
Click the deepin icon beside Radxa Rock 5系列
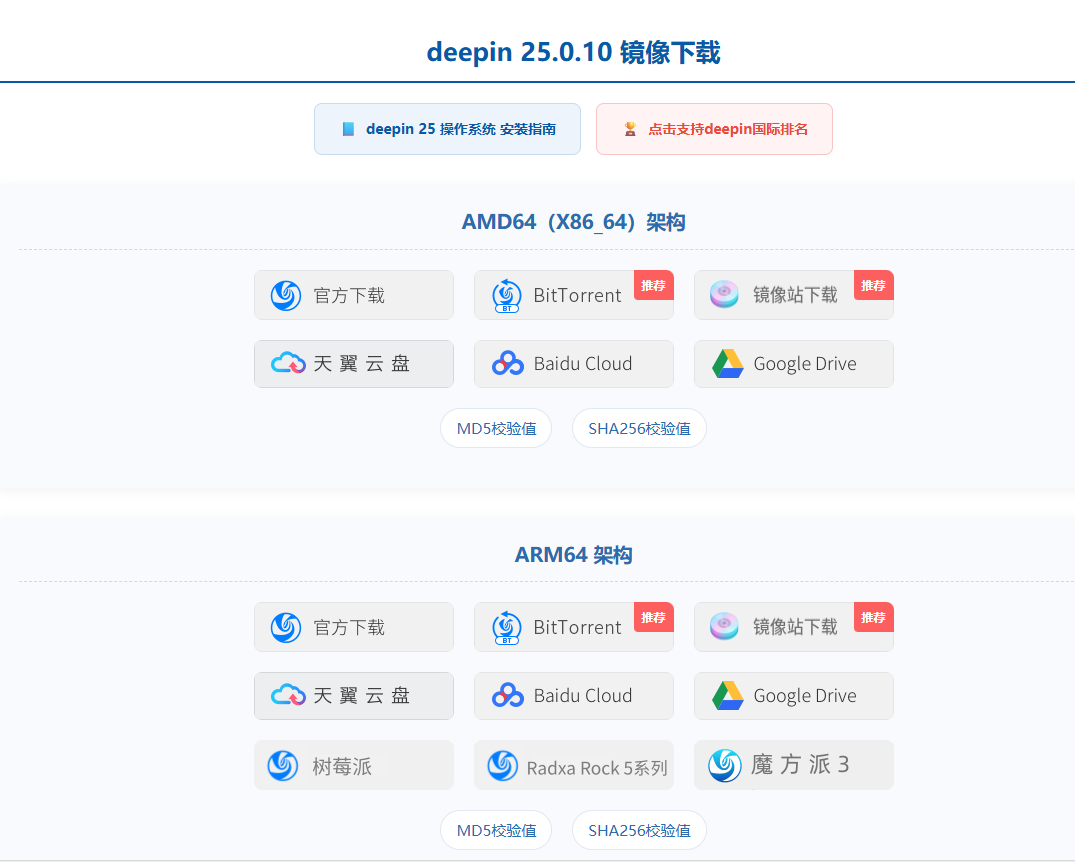[503, 766]
